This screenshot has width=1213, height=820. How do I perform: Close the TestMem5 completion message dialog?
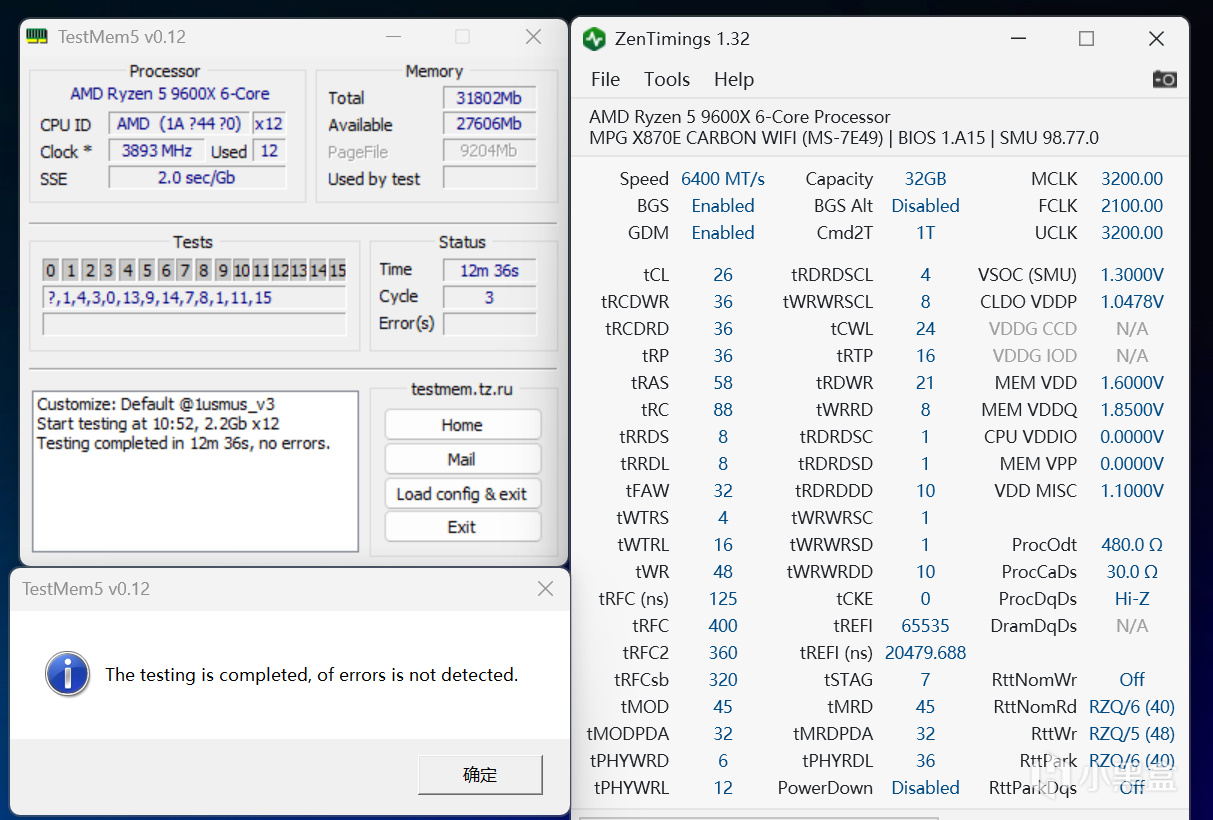tap(545, 589)
